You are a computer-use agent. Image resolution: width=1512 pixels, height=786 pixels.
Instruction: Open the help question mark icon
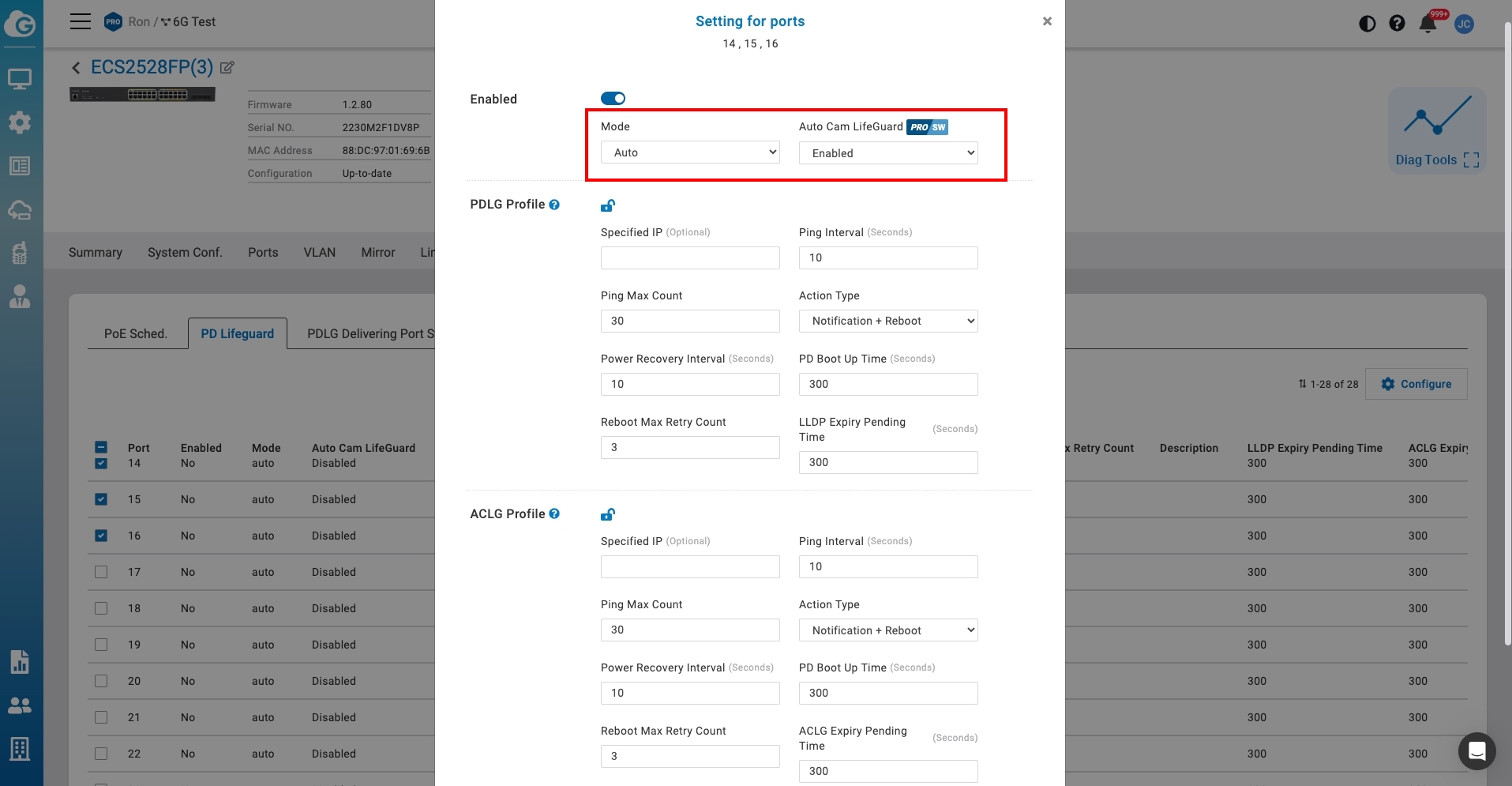[1397, 24]
